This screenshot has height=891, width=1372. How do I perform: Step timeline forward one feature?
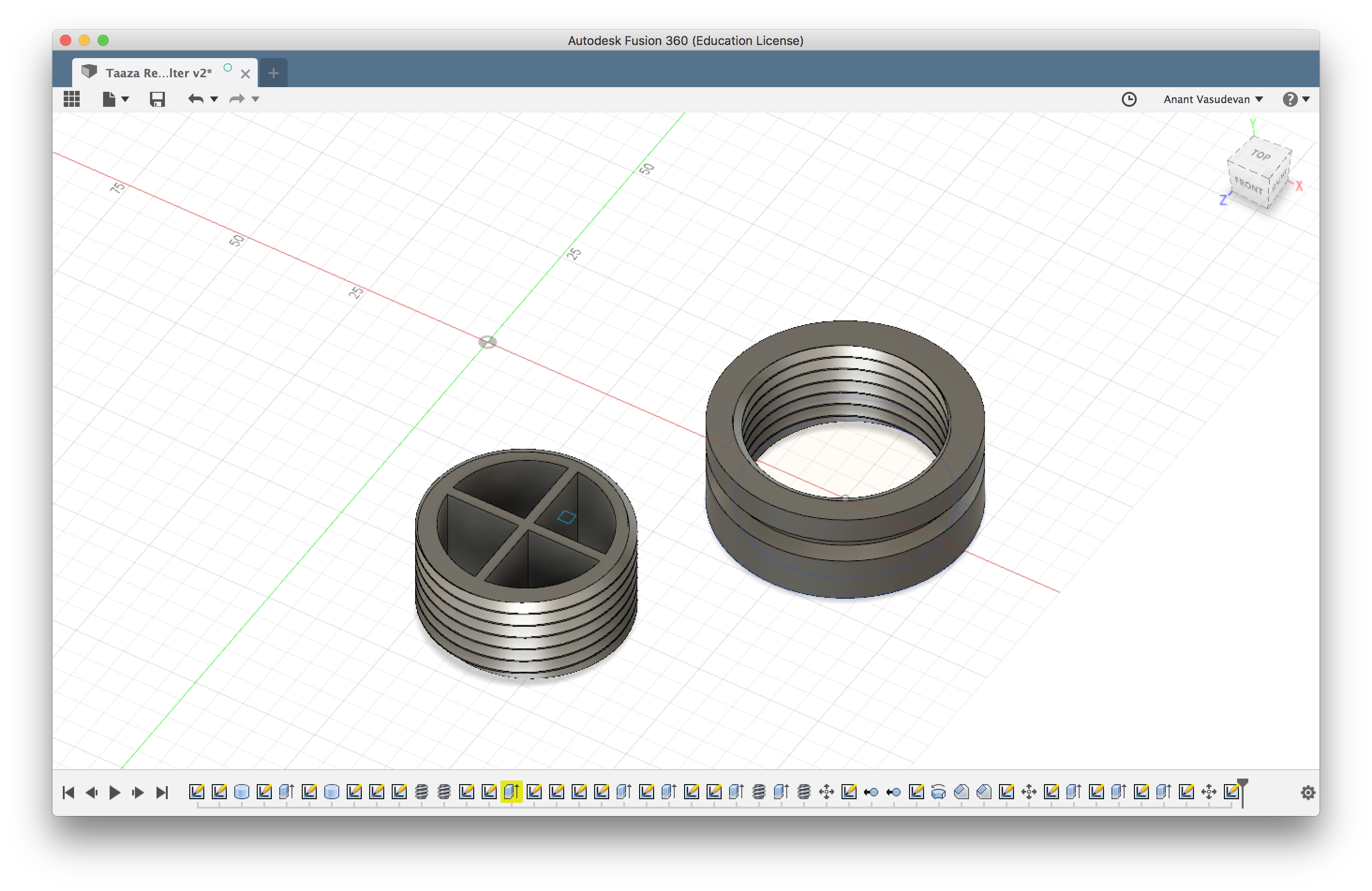pos(138,793)
